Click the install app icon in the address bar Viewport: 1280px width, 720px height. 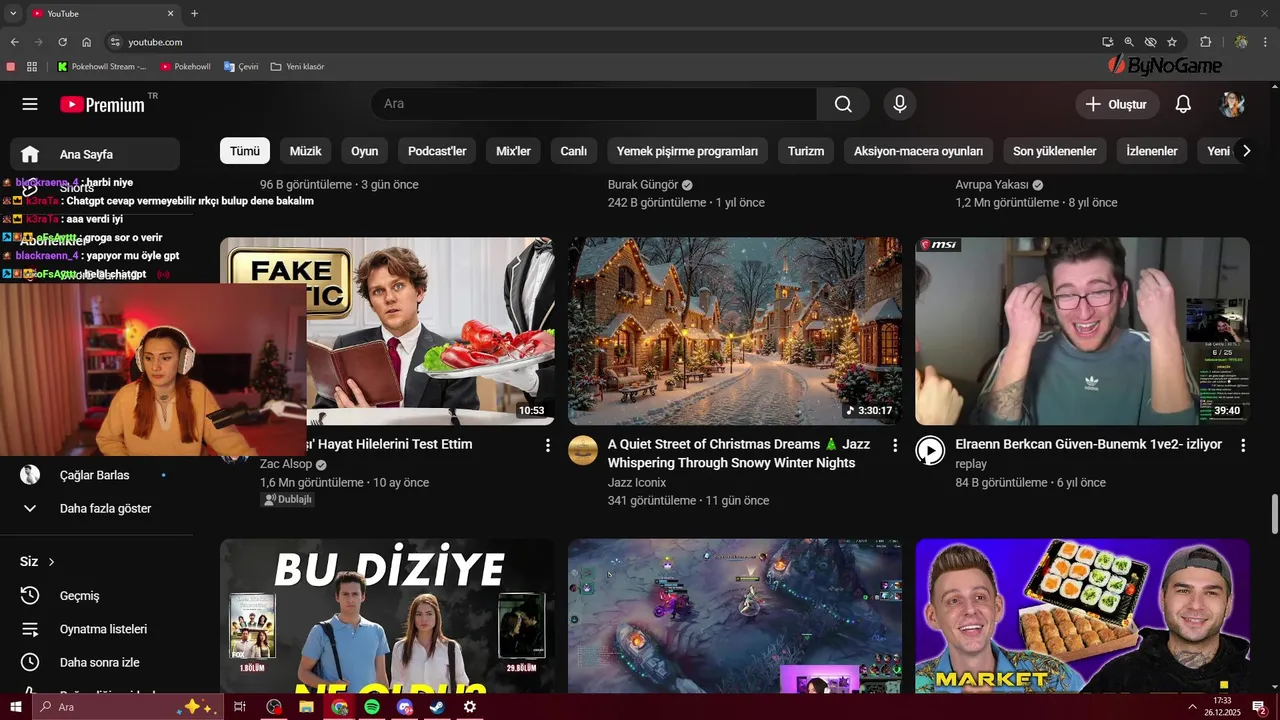(x=1107, y=42)
